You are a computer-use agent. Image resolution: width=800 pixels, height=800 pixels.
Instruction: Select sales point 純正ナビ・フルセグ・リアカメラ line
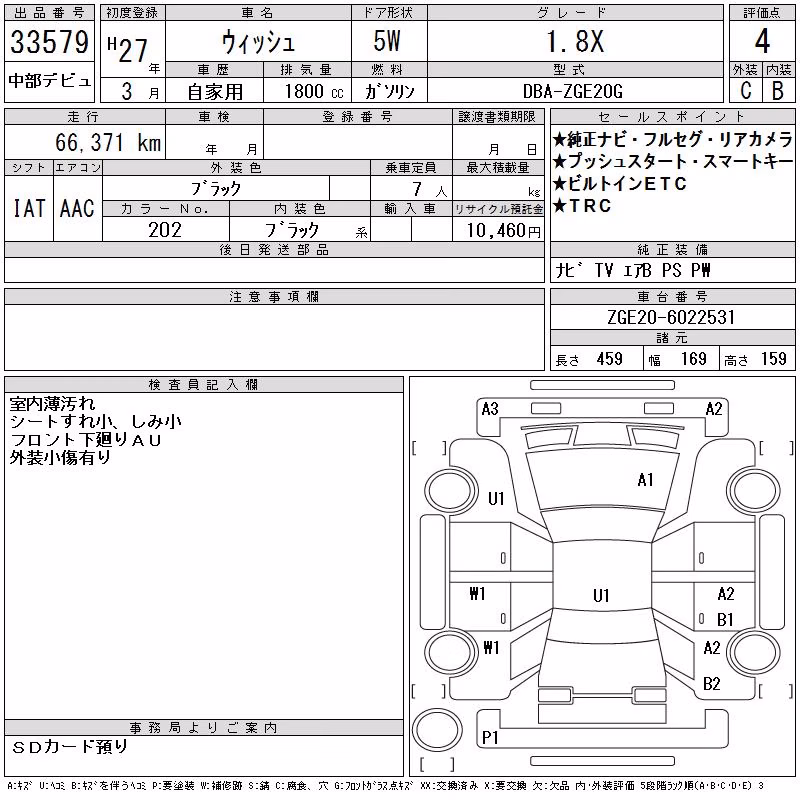click(672, 139)
